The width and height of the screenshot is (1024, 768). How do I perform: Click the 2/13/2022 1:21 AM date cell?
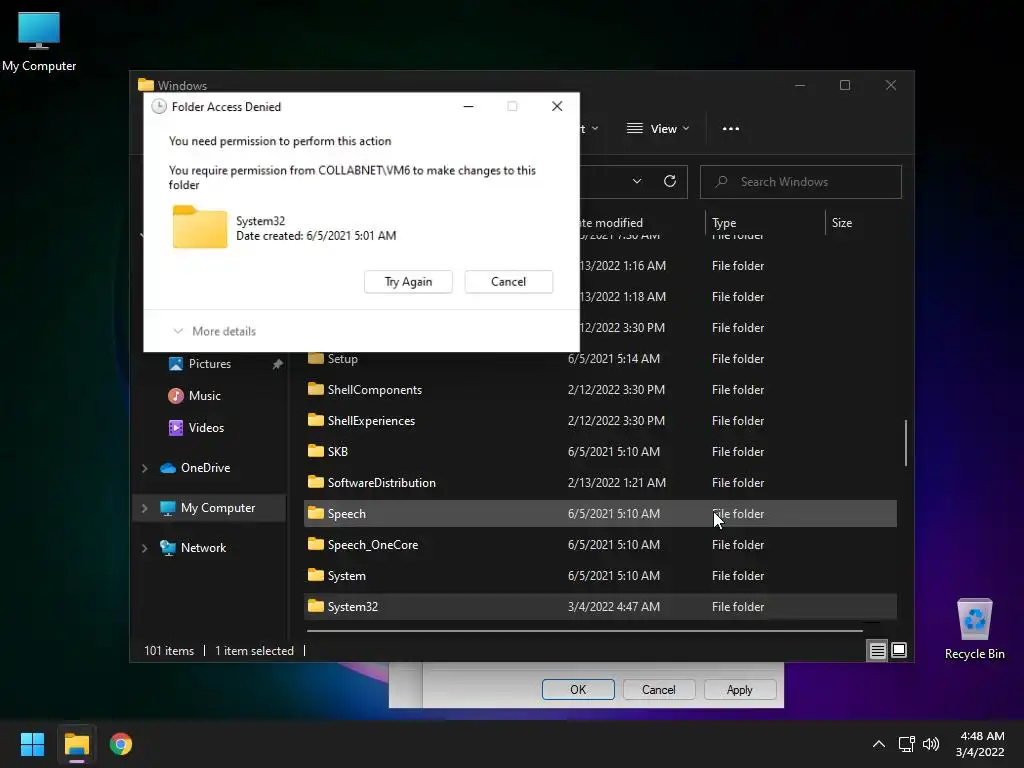tap(616, 483)
